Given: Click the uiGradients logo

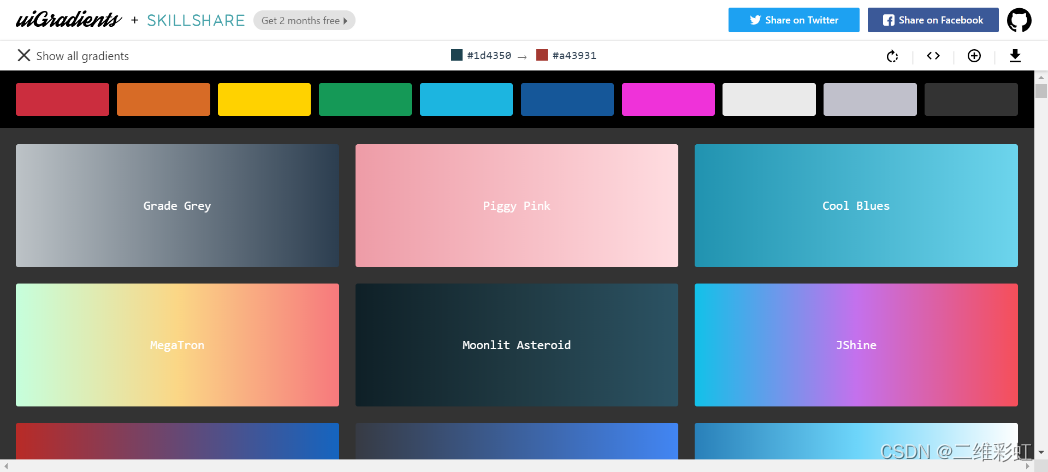Looking at the screenshot, I should [x=69, y=20].
